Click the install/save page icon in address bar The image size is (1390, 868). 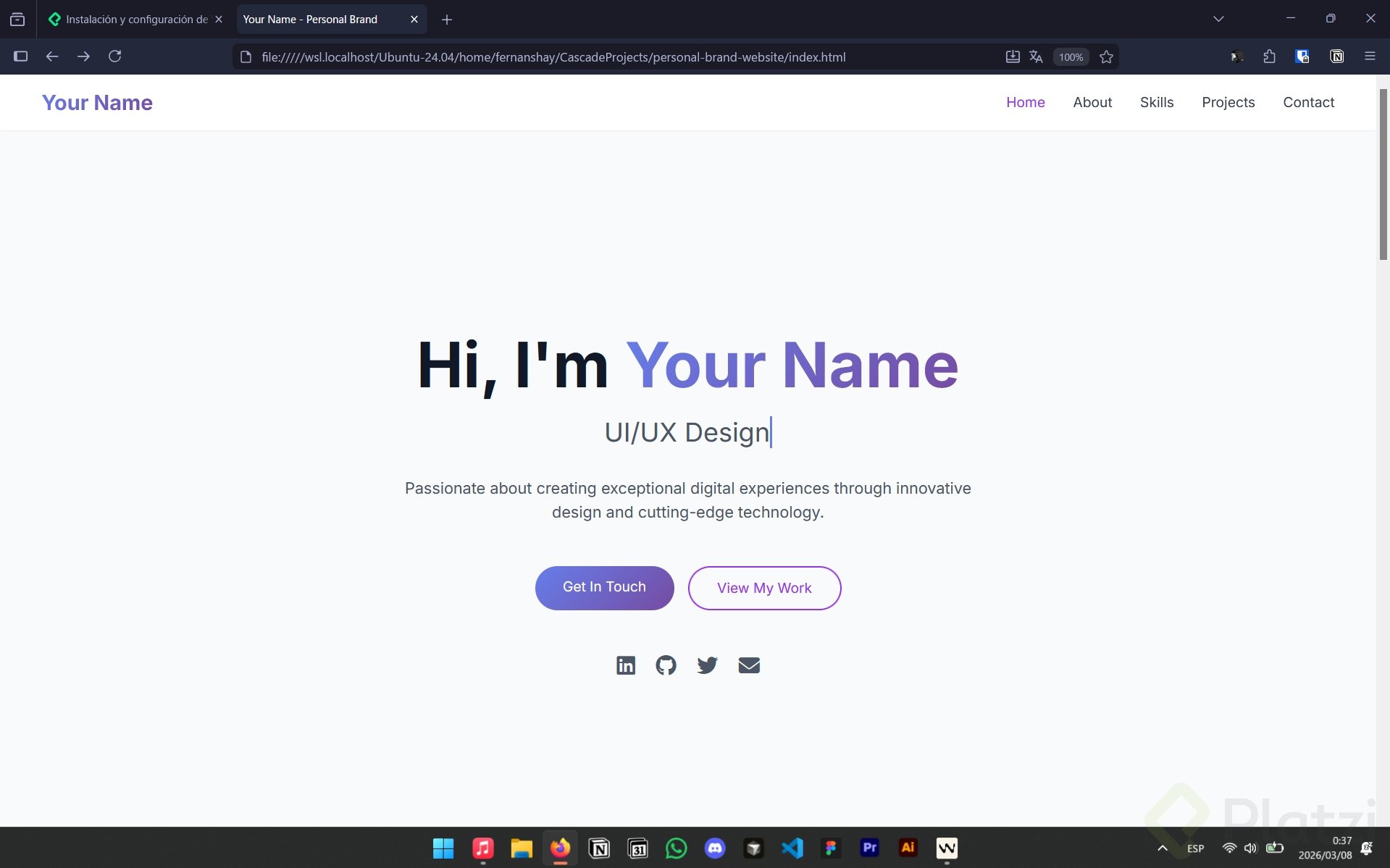[x=1013, y=56]
